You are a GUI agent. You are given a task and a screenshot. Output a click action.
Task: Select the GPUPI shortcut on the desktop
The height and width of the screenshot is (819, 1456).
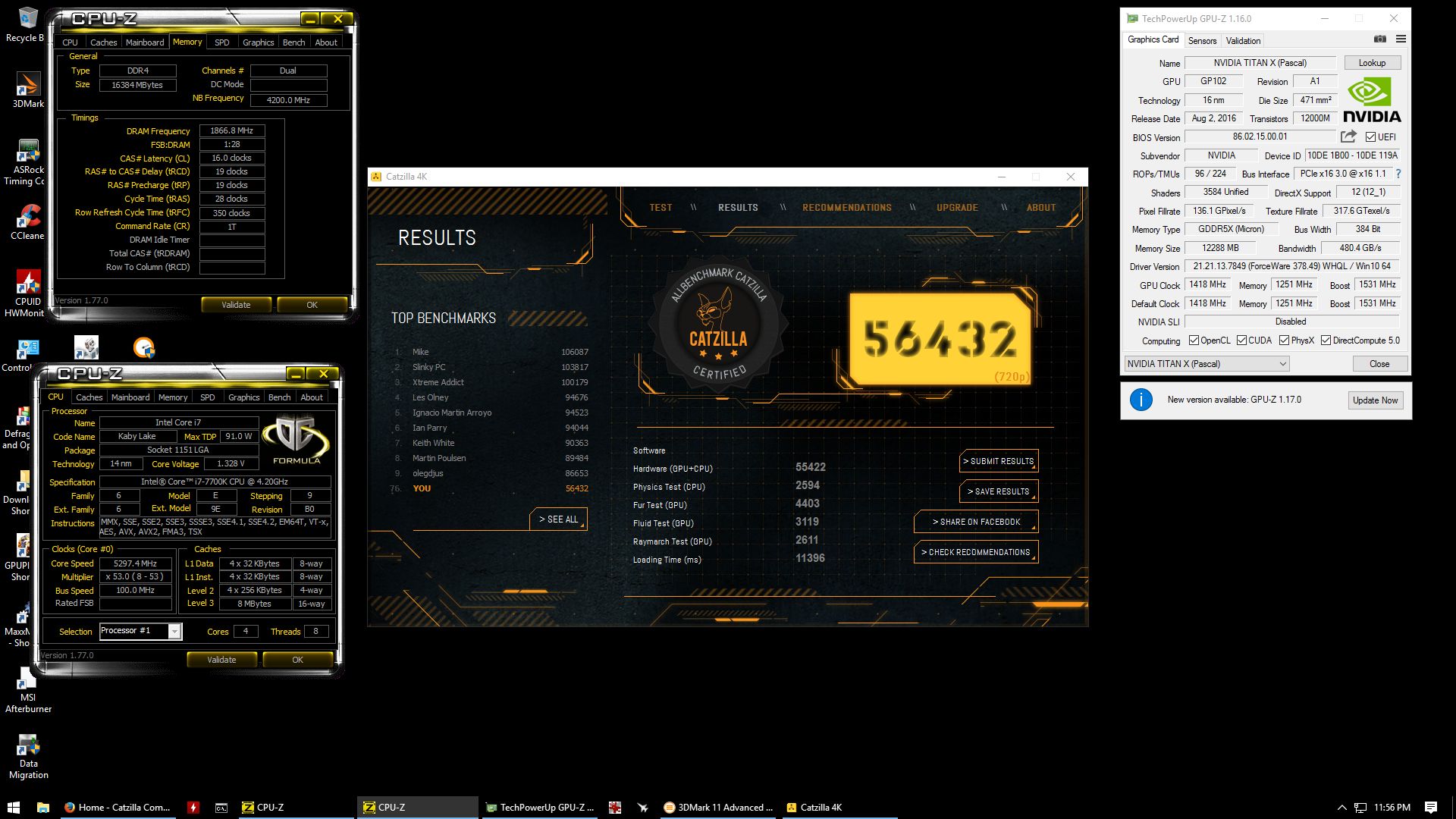pyautogui.click(x=18, y=557)
